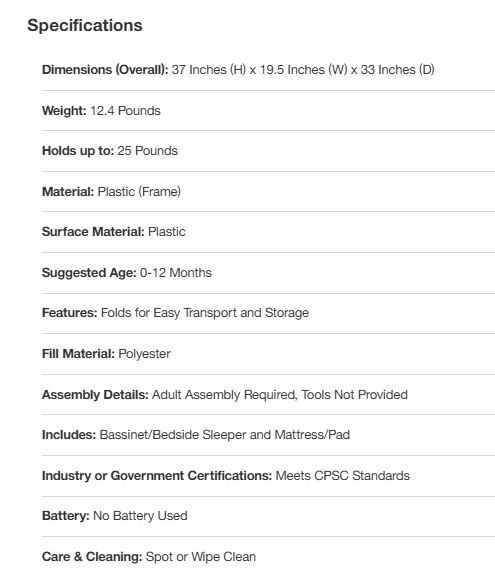
Task: Click the 'Mattress/Pad' text
Action: (x=312, y=435)
